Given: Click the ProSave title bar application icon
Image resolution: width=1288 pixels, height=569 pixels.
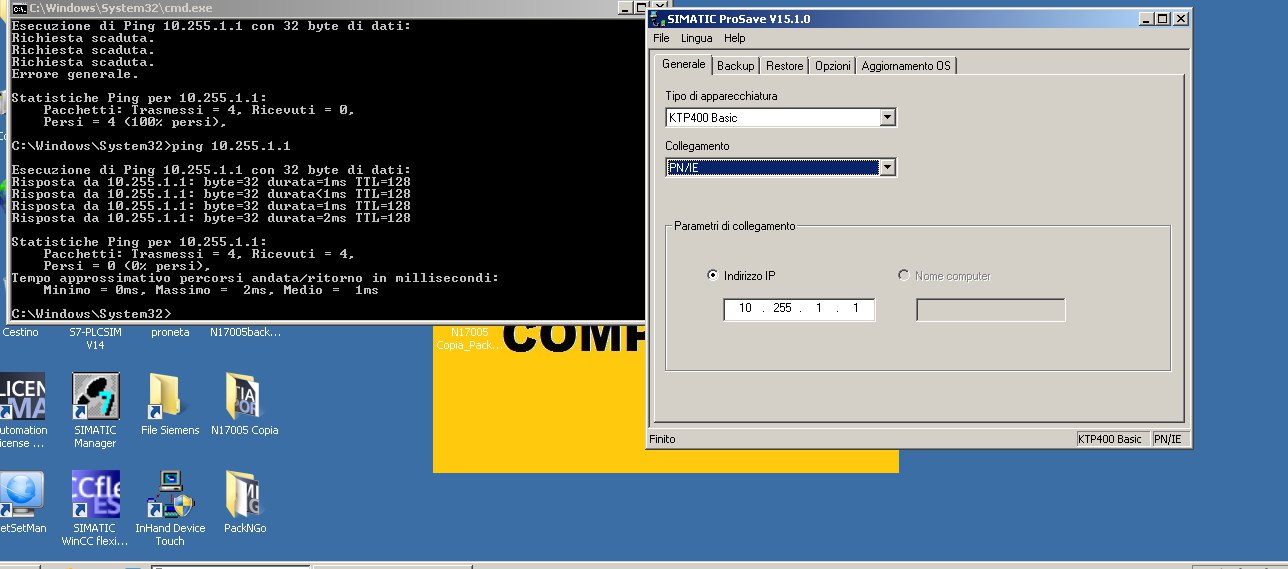Looking at the screenshot, I should (x=657, y=19).
